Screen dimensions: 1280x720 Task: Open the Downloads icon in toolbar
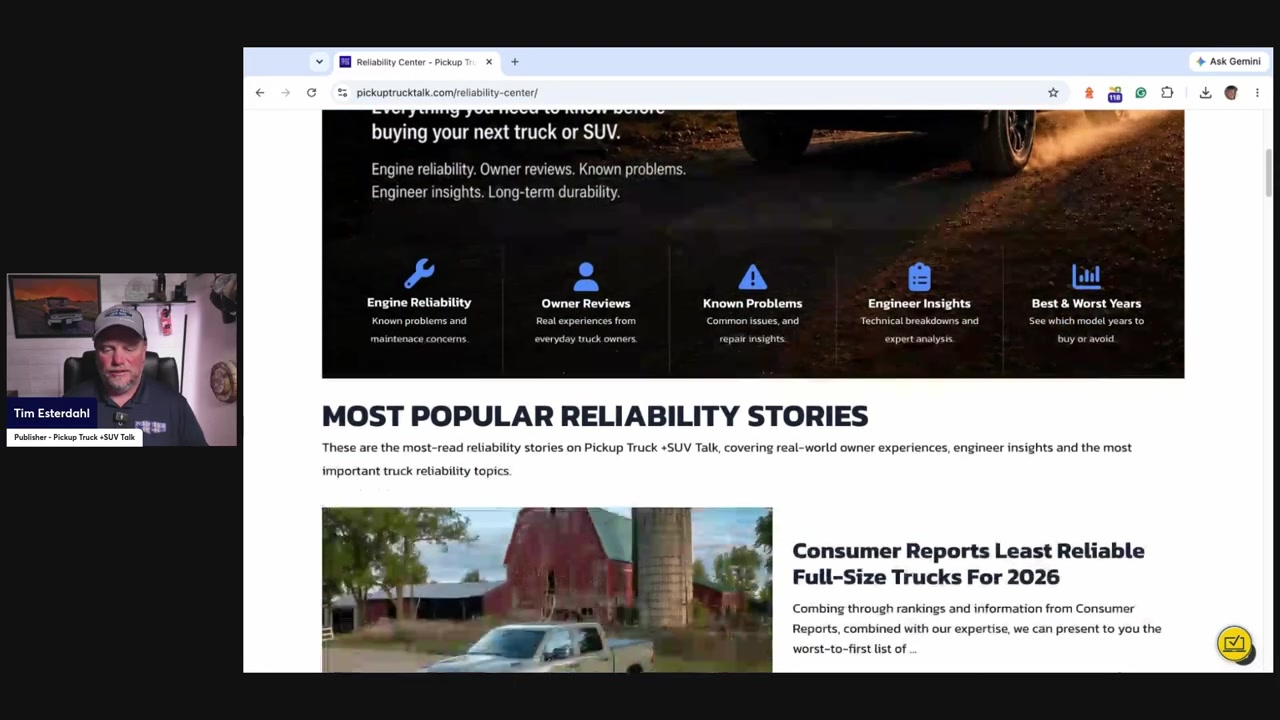click(1205, 92)
